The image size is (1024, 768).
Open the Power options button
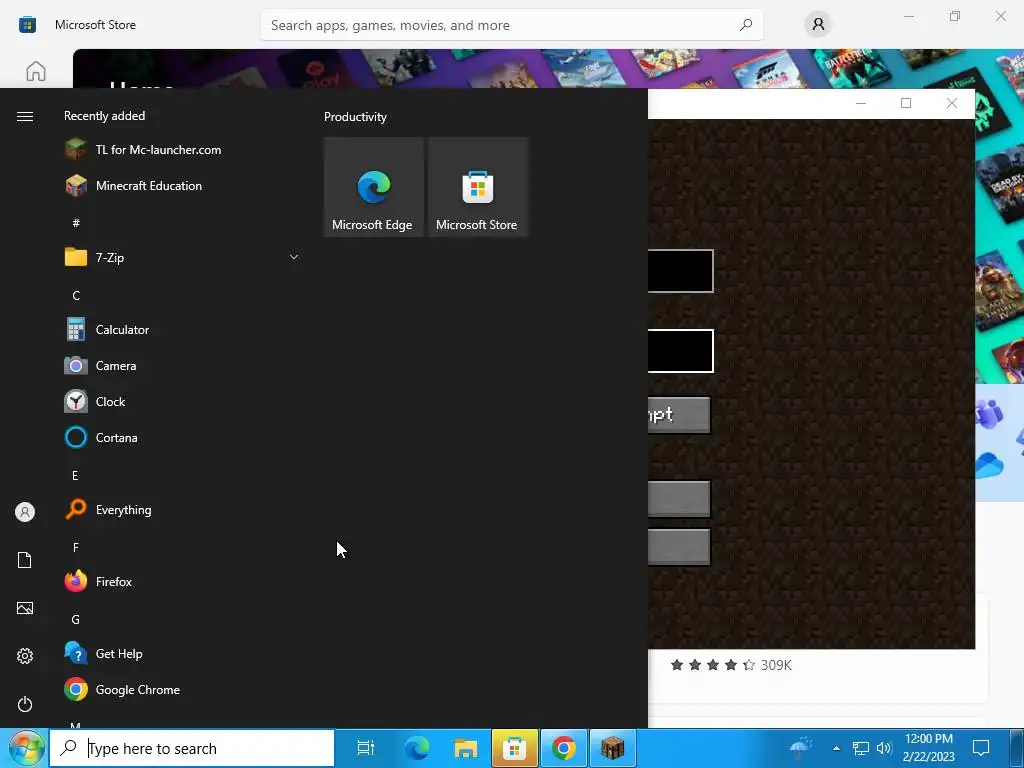click(x=25, y=704)
